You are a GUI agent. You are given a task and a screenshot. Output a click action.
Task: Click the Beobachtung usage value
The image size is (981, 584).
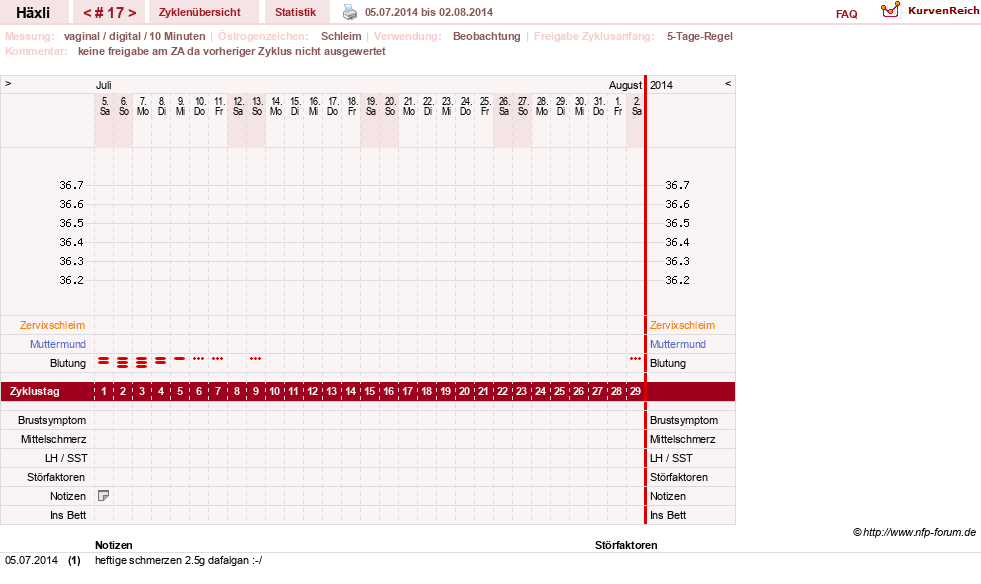click(x=487, y=36)
